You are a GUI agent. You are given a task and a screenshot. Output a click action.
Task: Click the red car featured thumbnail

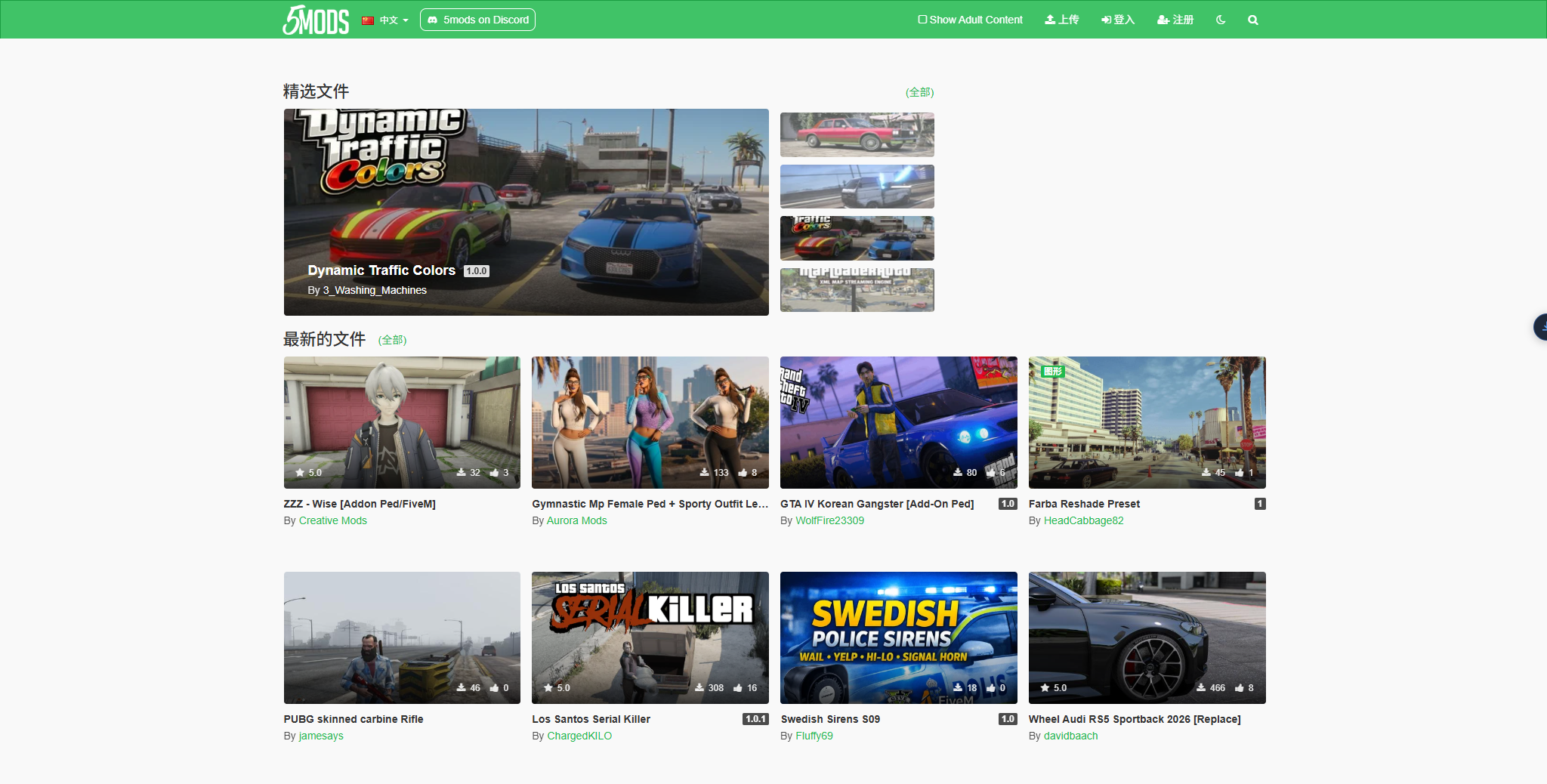point(857,134)
